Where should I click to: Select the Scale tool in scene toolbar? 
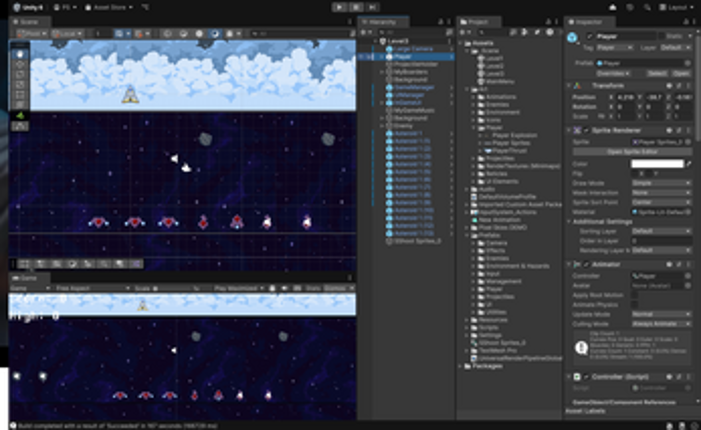(x=20, y=84)
